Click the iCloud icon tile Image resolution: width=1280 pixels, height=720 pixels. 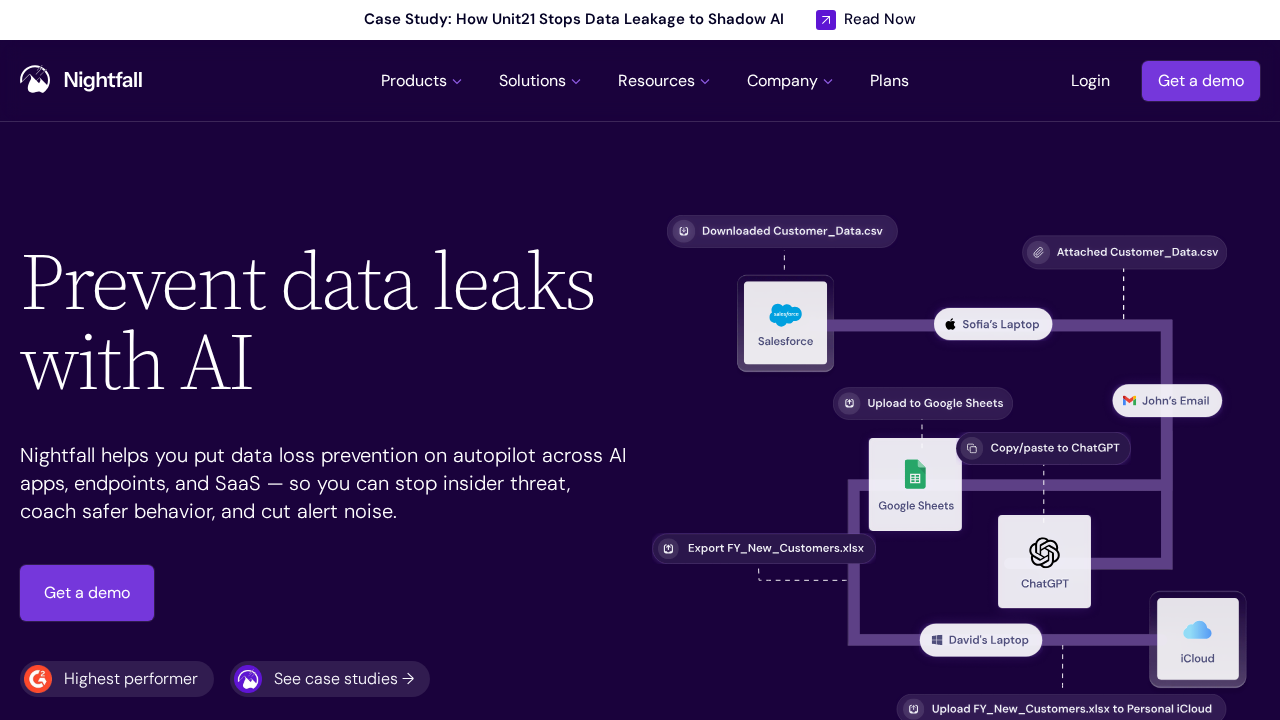pyautogui.click(x=1197, y=638)
